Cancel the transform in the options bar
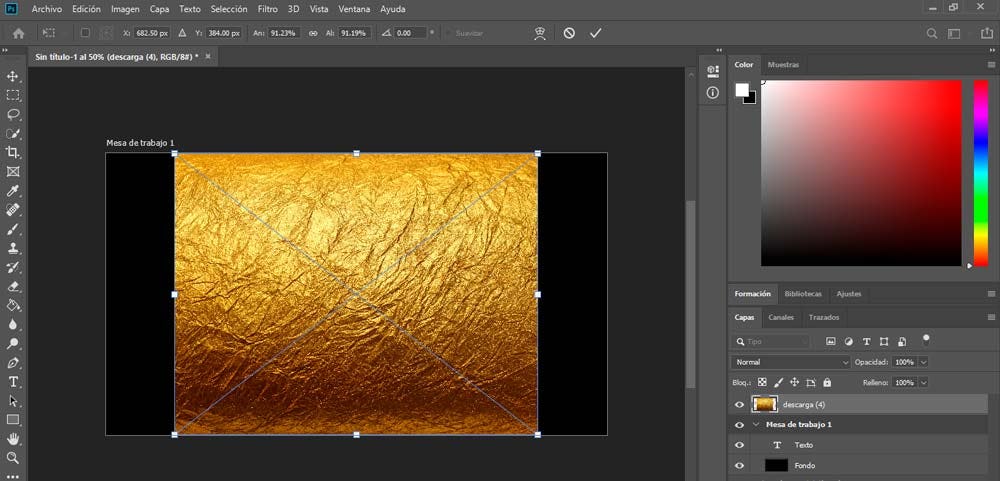The width and height of the screenshot is (1000, 481). (x=569, y=33)
